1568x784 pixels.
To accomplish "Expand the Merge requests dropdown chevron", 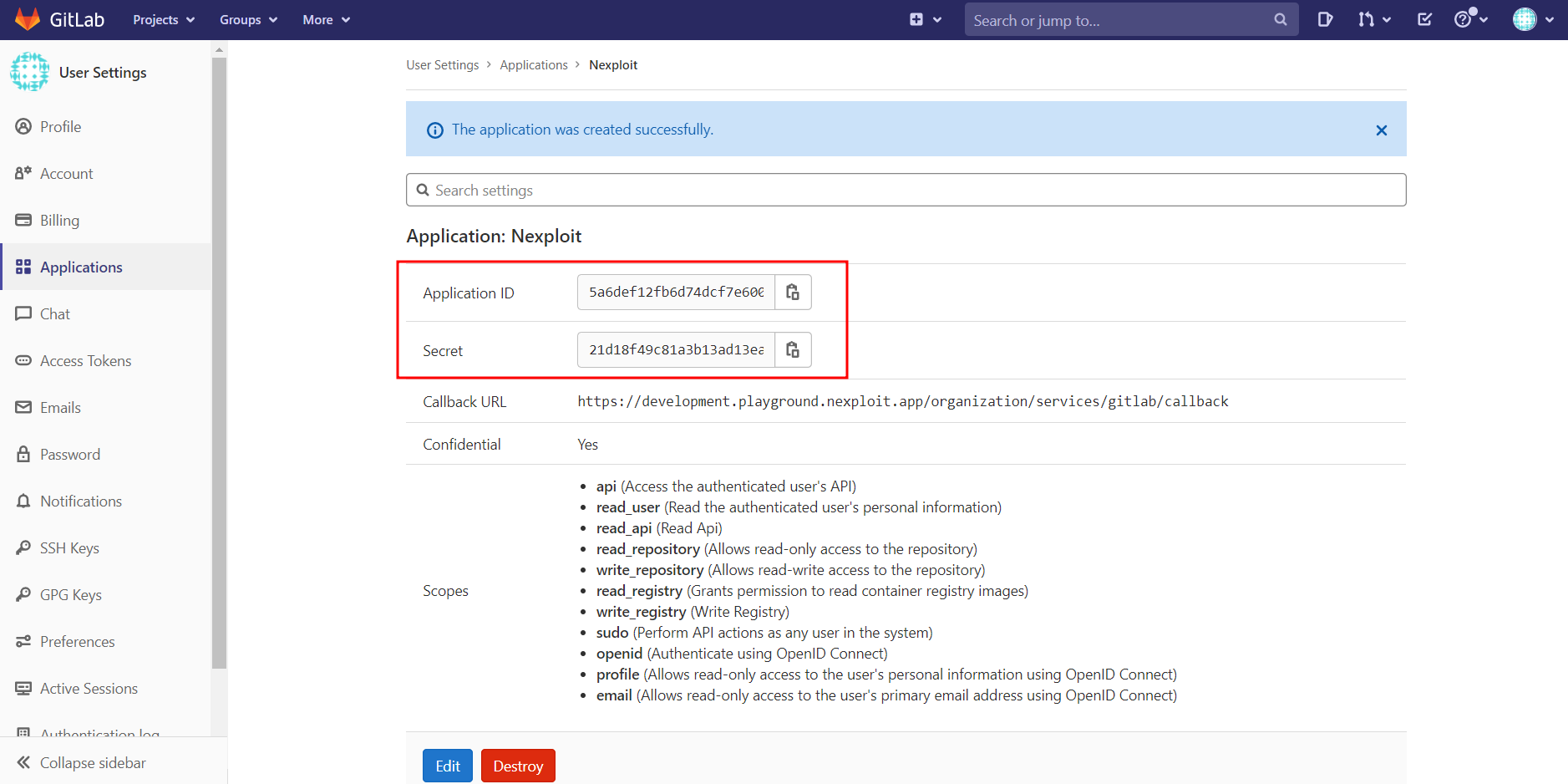I will pos(1387,19).
